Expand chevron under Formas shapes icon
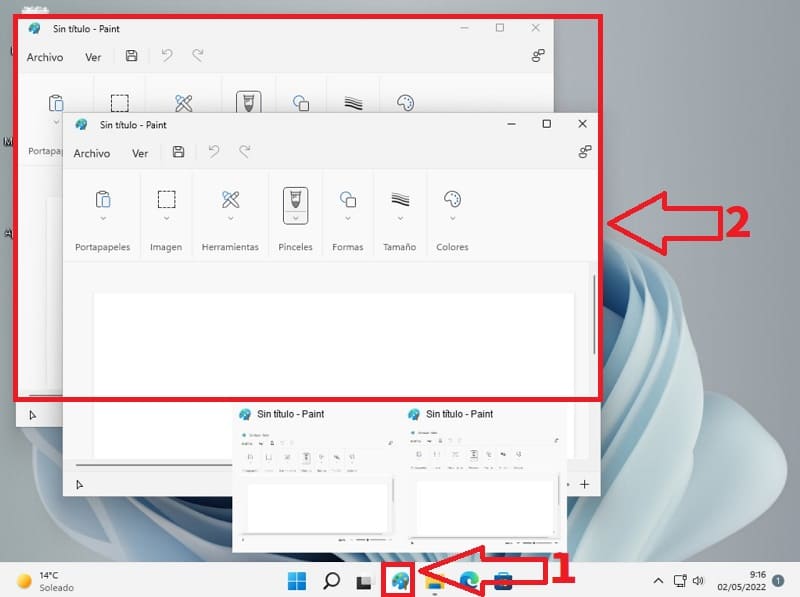 click(x=348, y=218)
